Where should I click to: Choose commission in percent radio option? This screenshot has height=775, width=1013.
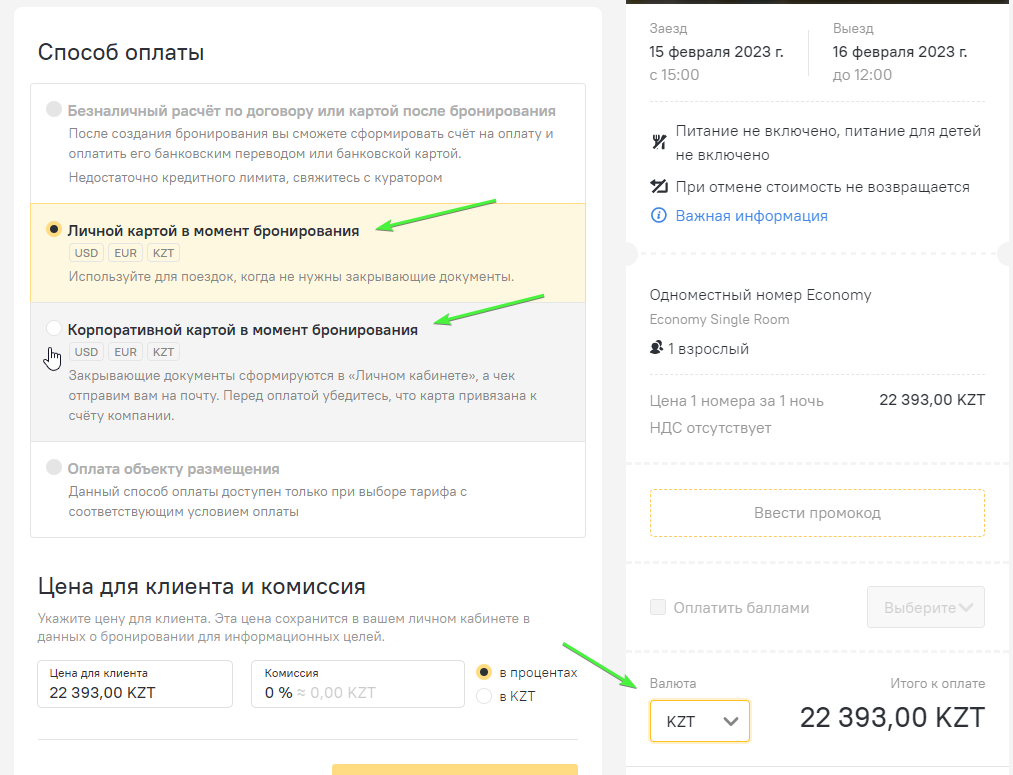485,672
